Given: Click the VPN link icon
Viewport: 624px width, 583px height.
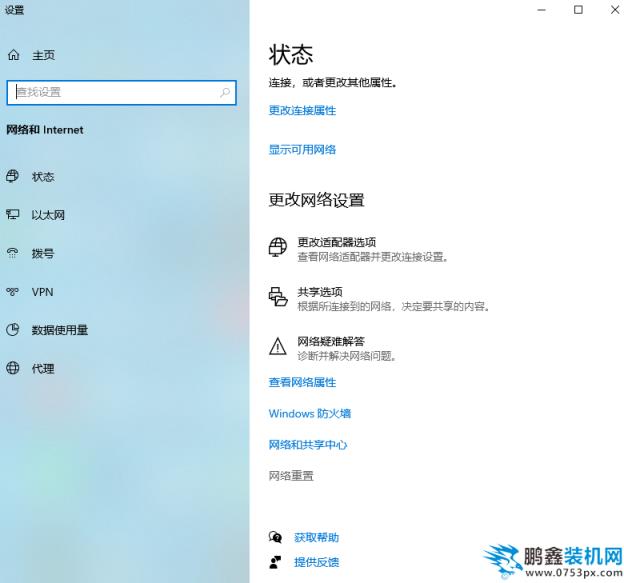Looking at the screenshot, I should (x=12, y=292).
